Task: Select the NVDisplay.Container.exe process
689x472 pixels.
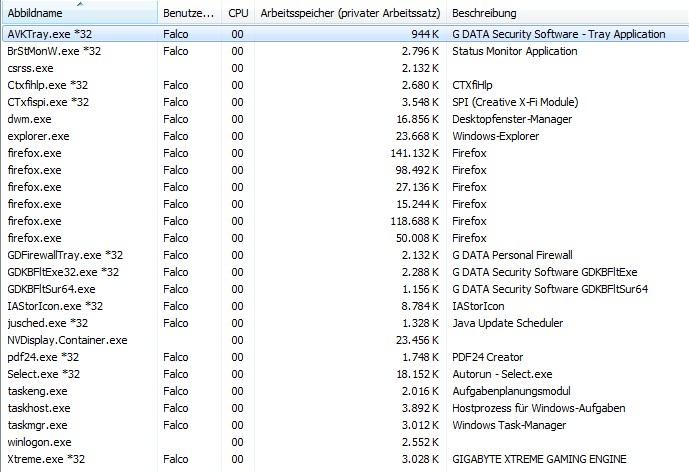Action: [x=67, y=340]
